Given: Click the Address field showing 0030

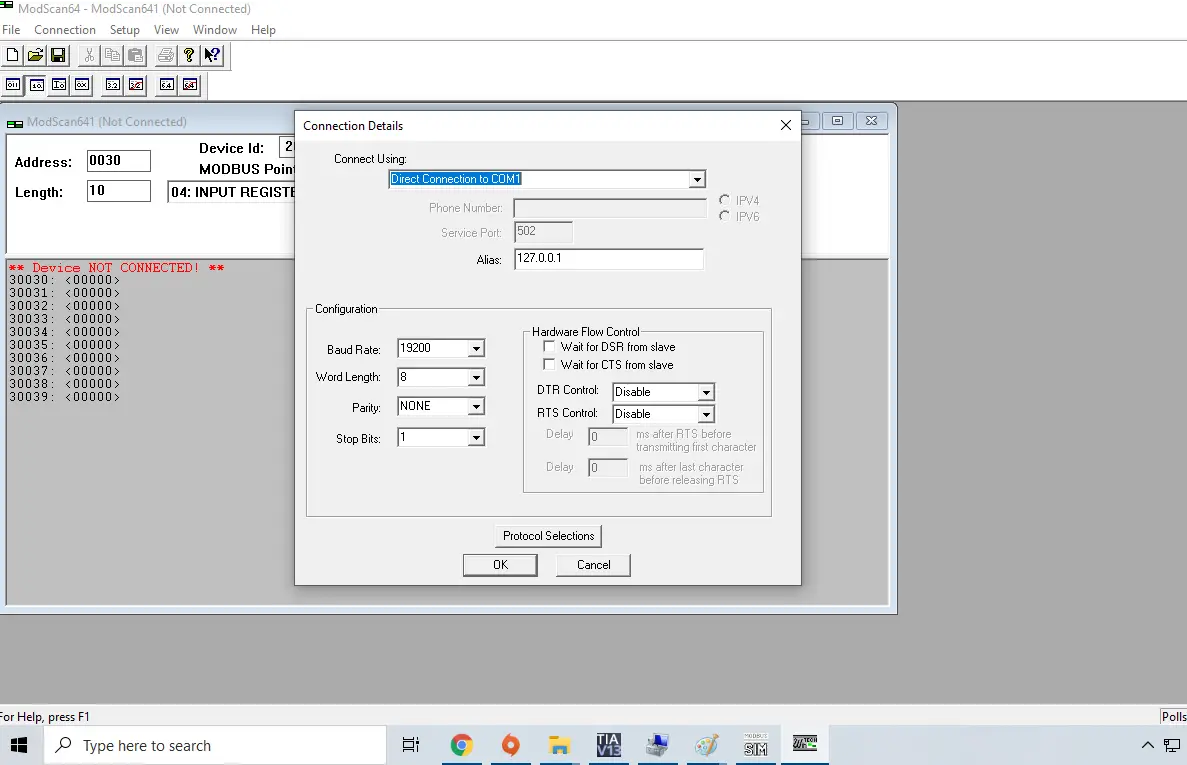Looking at the screenshot, I should 119,160.
